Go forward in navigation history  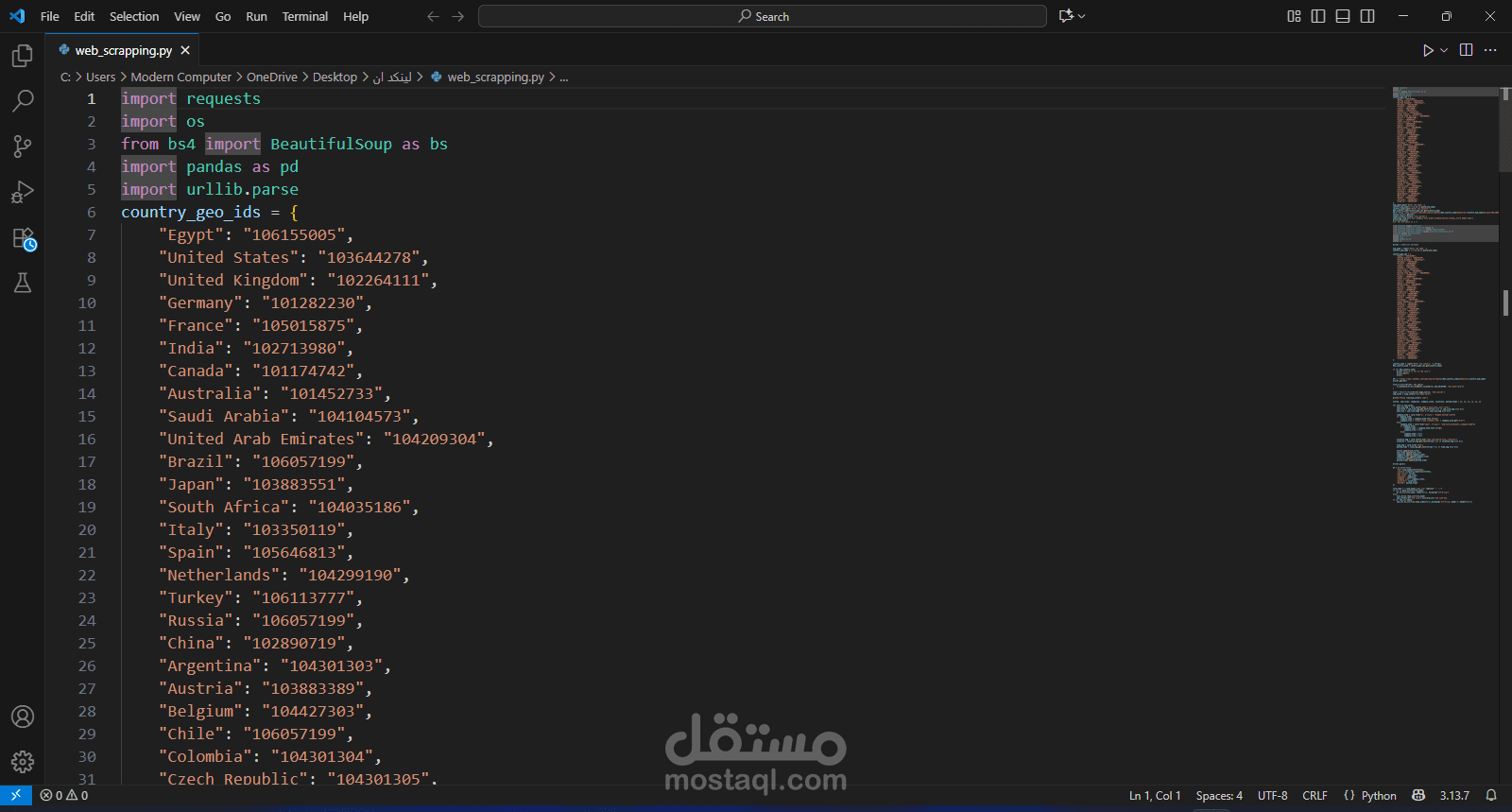(x=458, y=16)
